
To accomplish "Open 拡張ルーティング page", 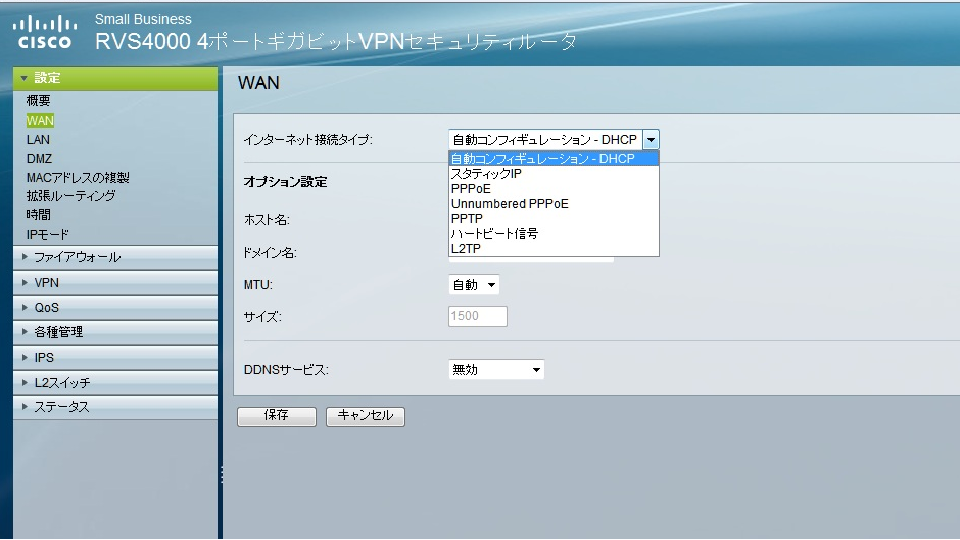I will (71, 196).
